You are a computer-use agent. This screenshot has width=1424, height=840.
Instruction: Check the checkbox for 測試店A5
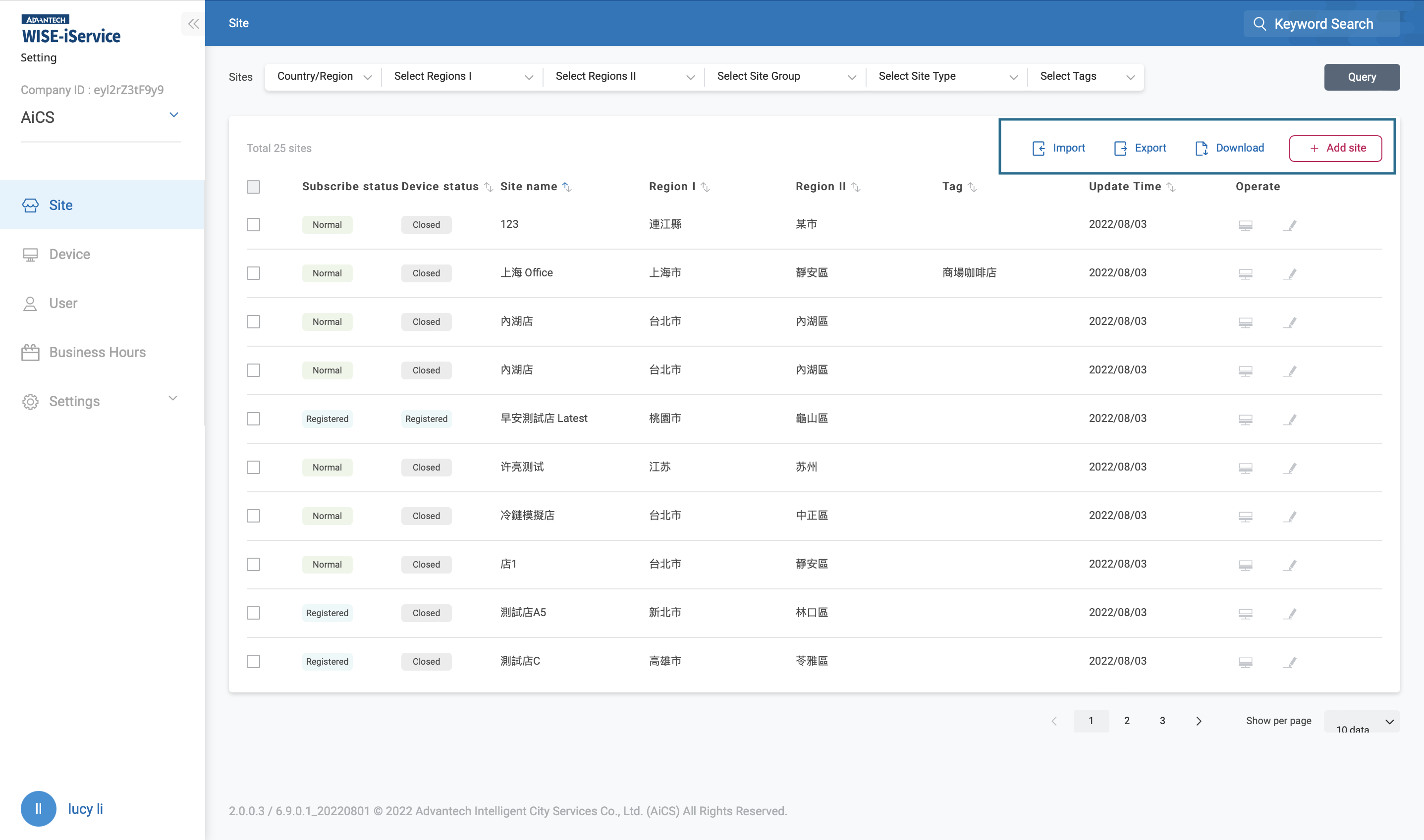(253, 613)
